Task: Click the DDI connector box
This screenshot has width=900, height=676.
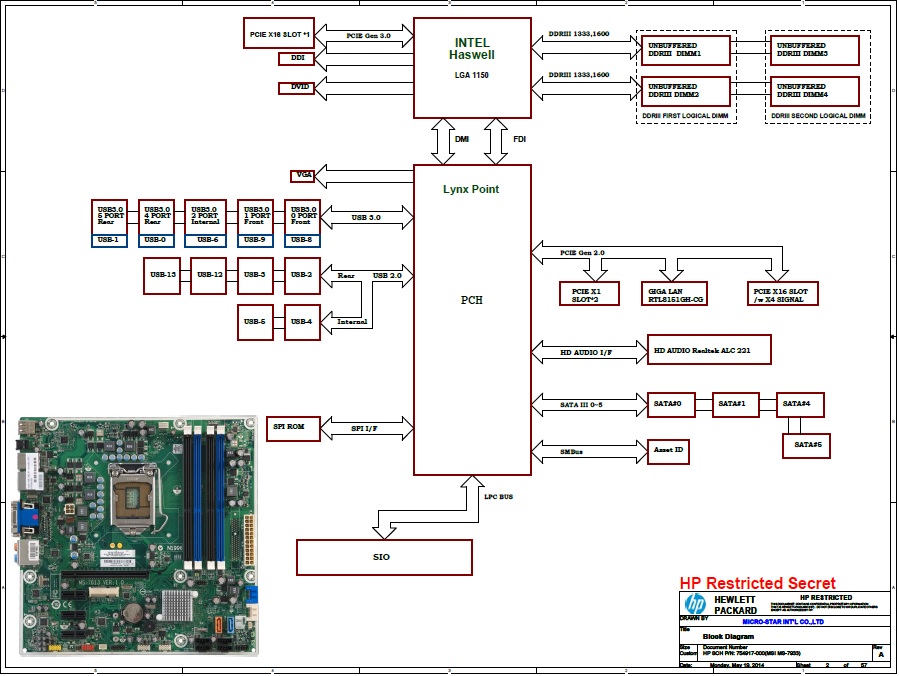Action: point(298,59)
